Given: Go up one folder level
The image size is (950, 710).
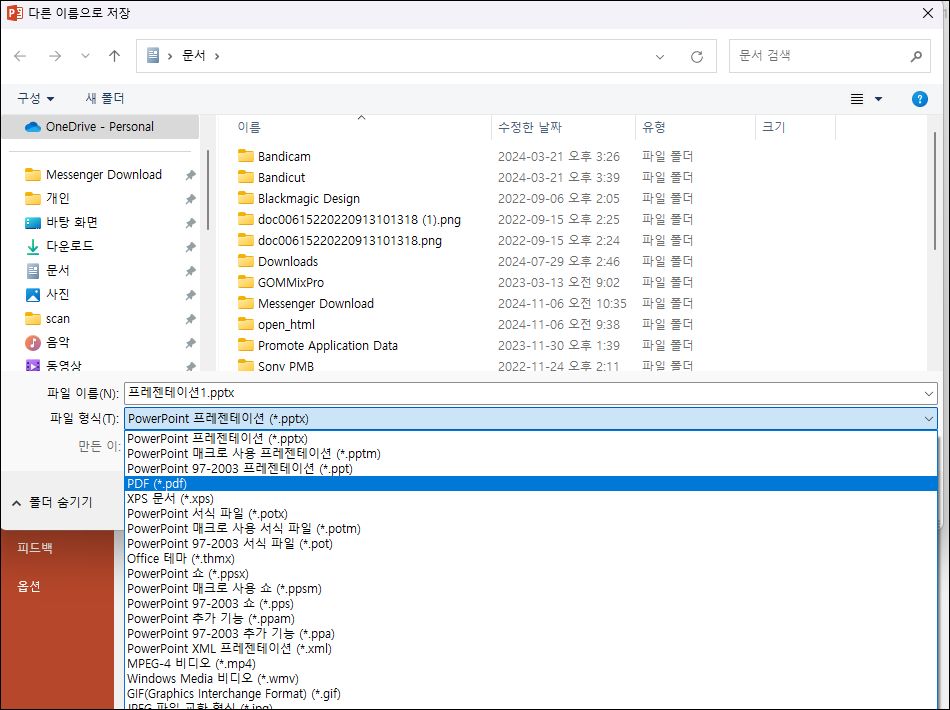Looking at the screenshot, I should pos(113,56).
